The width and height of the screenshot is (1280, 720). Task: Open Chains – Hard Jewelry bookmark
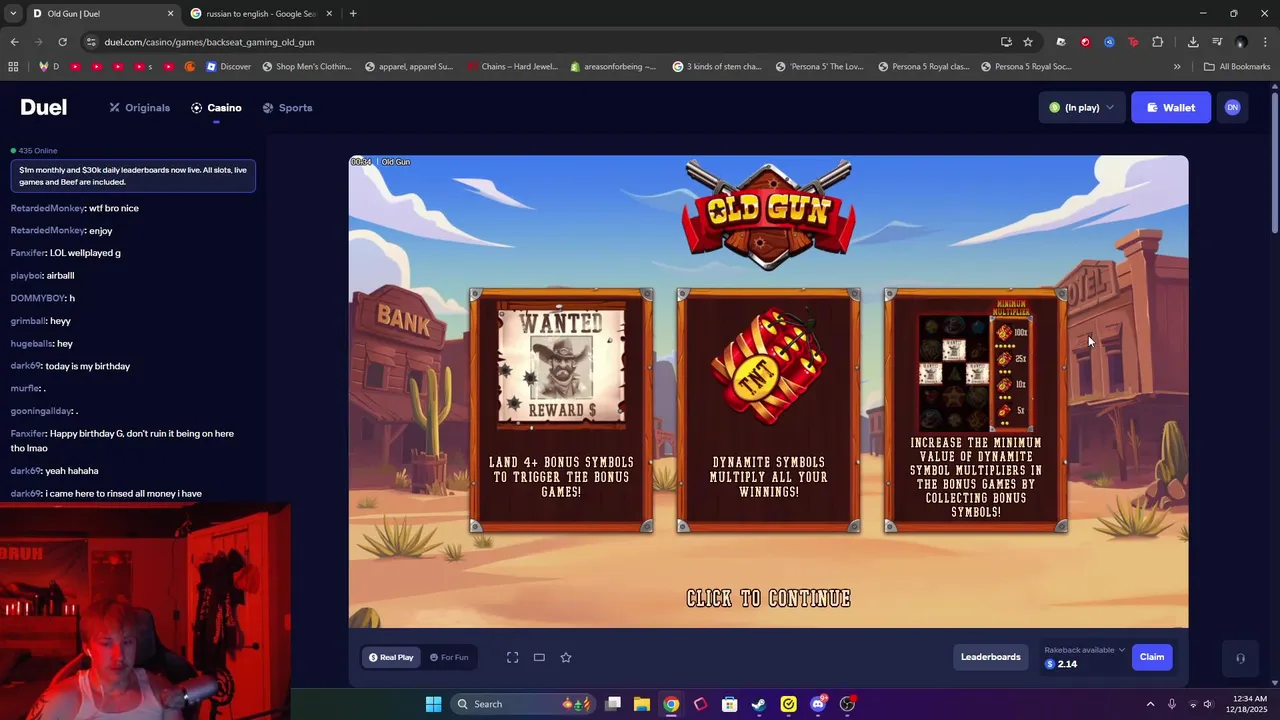coord(513,67)
